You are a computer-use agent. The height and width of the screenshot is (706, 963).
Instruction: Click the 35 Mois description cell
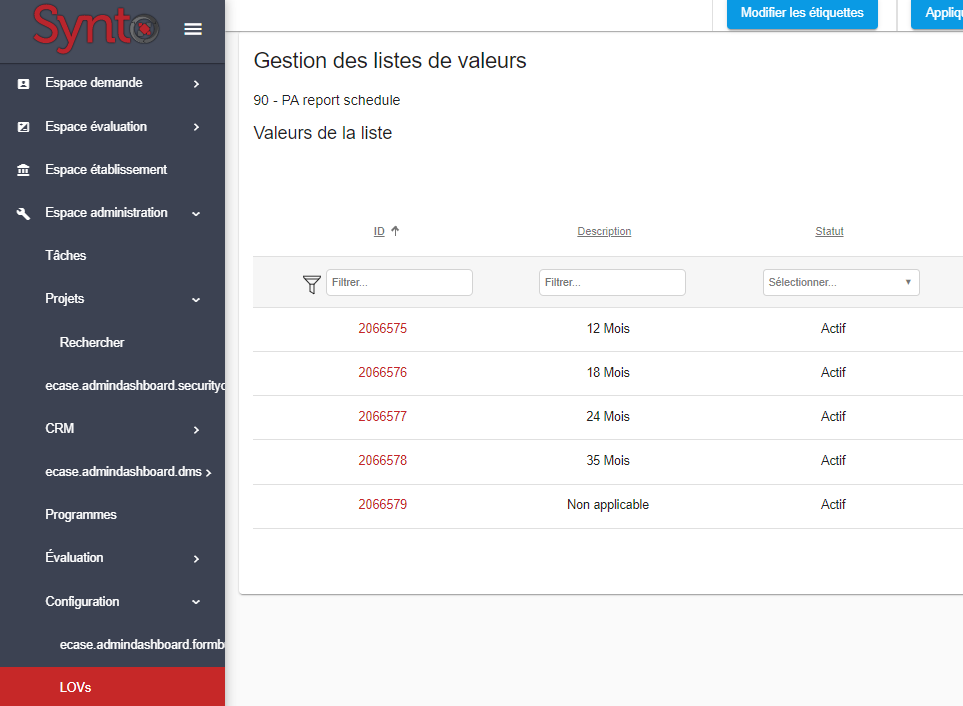(608, 460)
